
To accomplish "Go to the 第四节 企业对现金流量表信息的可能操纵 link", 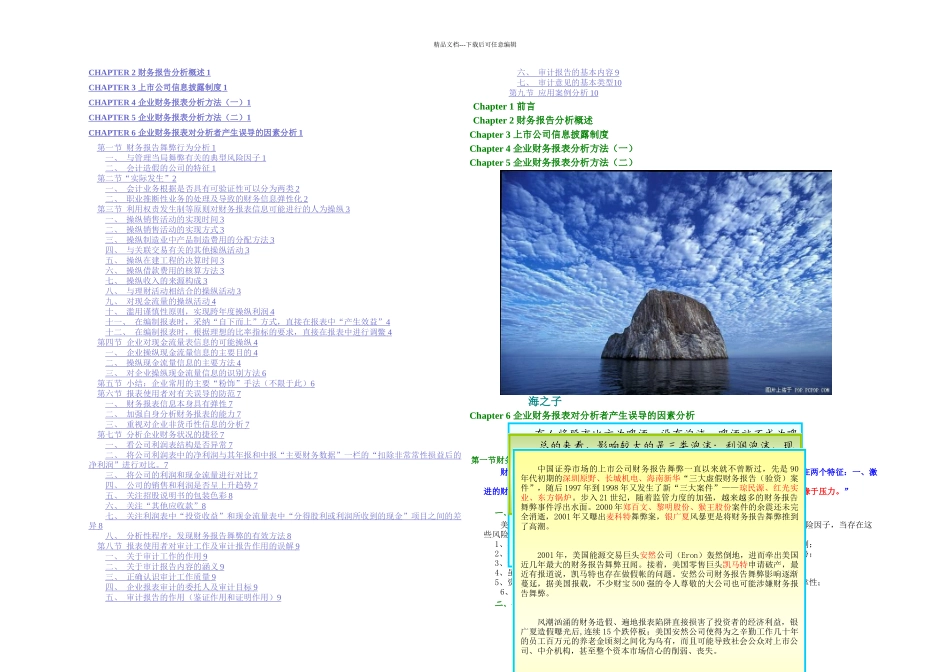I will coord(177,342).
